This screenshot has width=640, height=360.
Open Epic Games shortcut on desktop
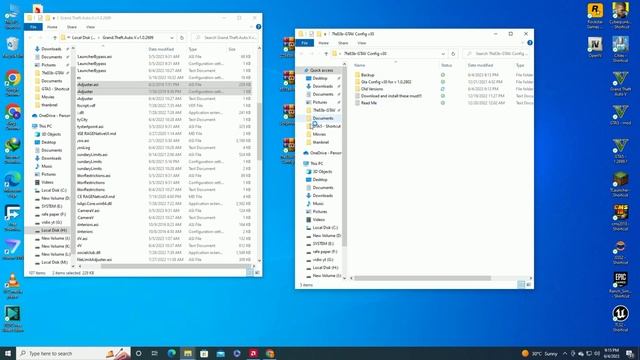pos(620,284)
